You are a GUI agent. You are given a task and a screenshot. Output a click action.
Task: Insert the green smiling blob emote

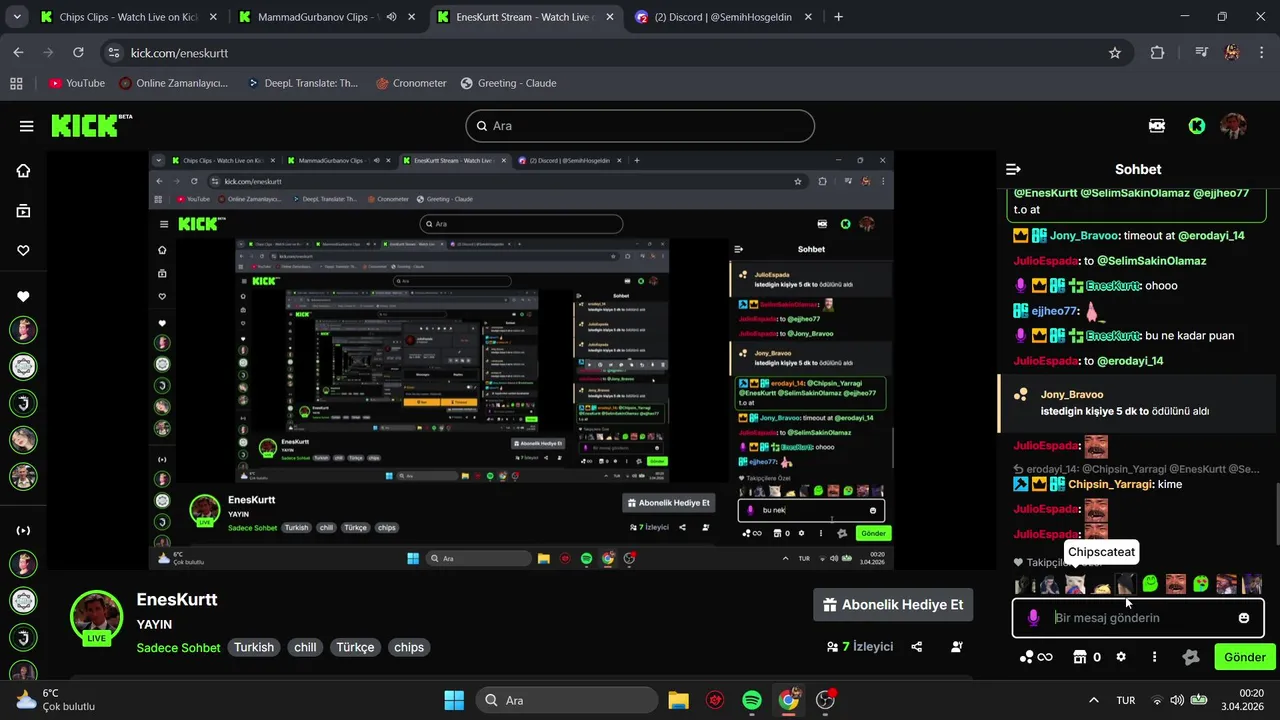pyautogui.click(x=1150, y=584)
